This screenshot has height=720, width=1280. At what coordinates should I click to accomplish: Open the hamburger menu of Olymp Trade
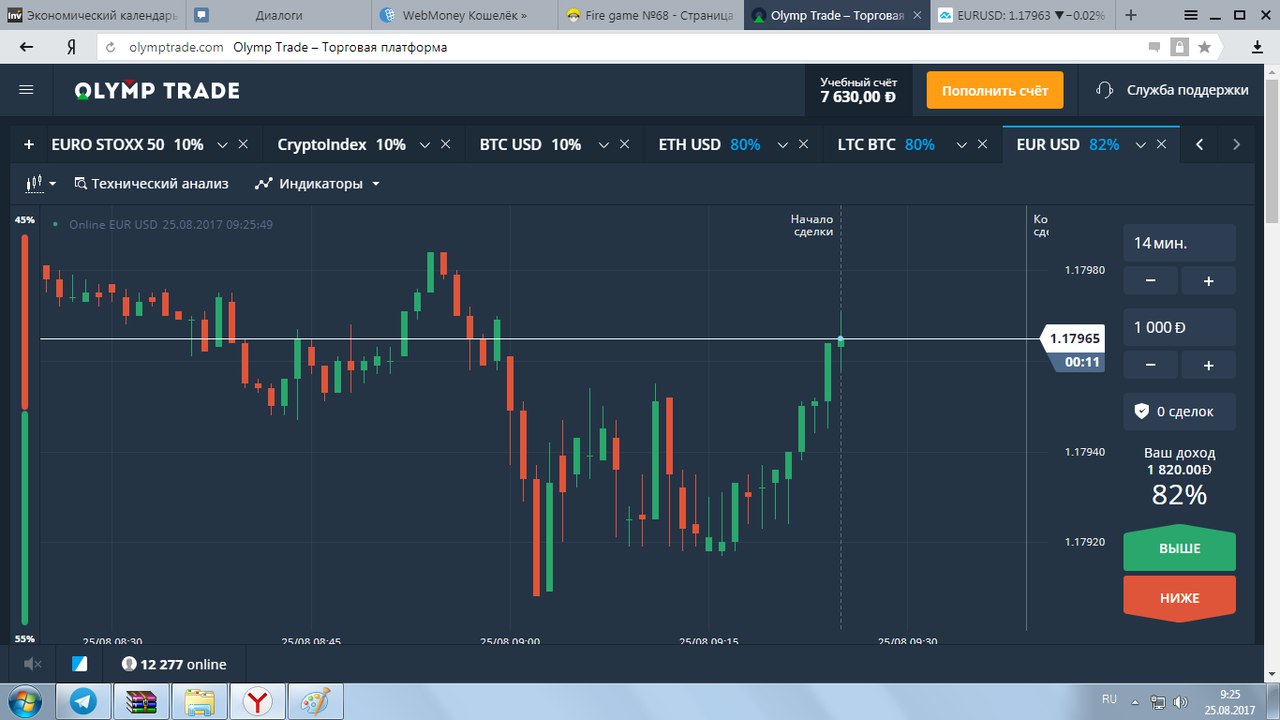pos(27,90)
